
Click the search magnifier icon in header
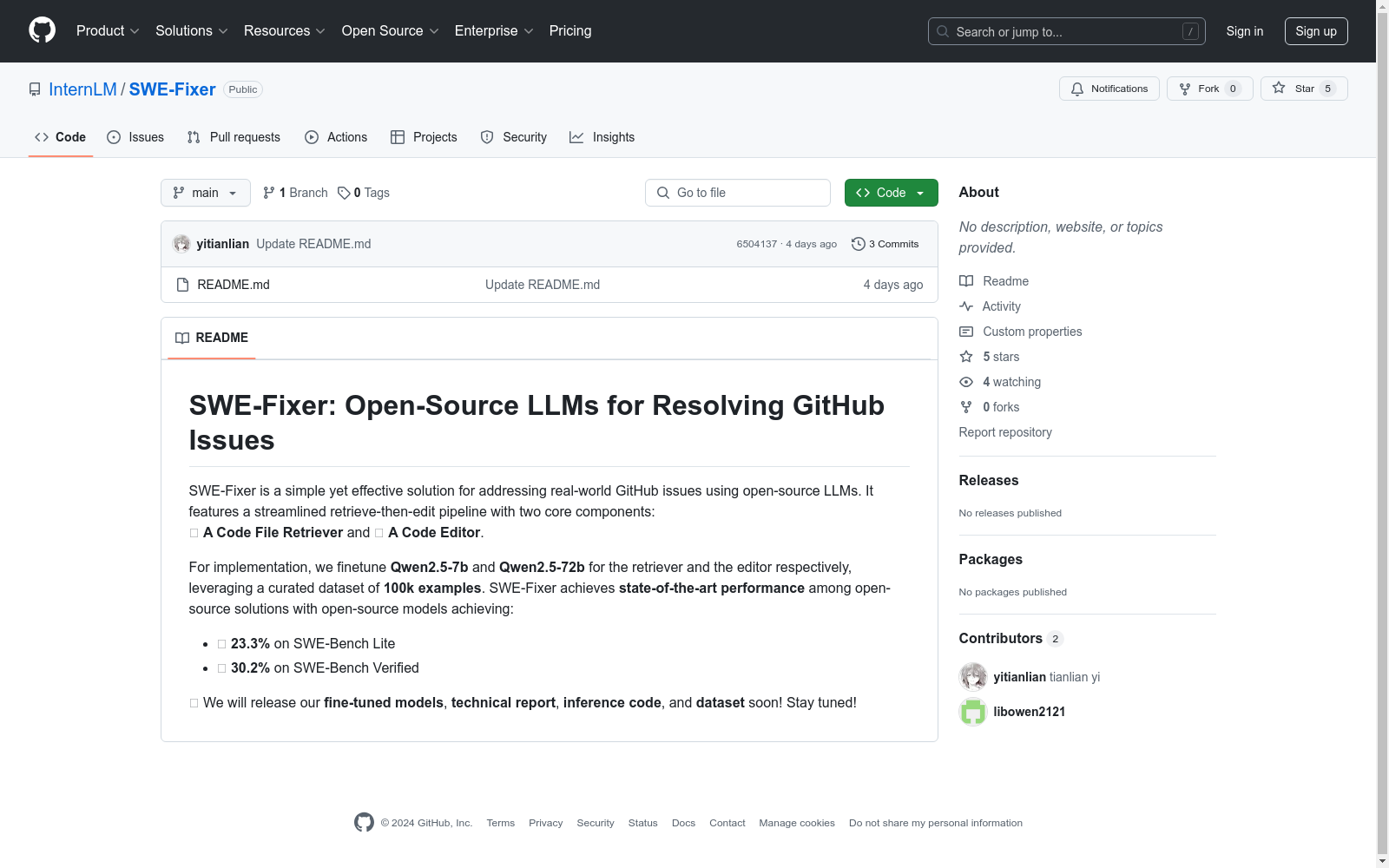point(943,31)
